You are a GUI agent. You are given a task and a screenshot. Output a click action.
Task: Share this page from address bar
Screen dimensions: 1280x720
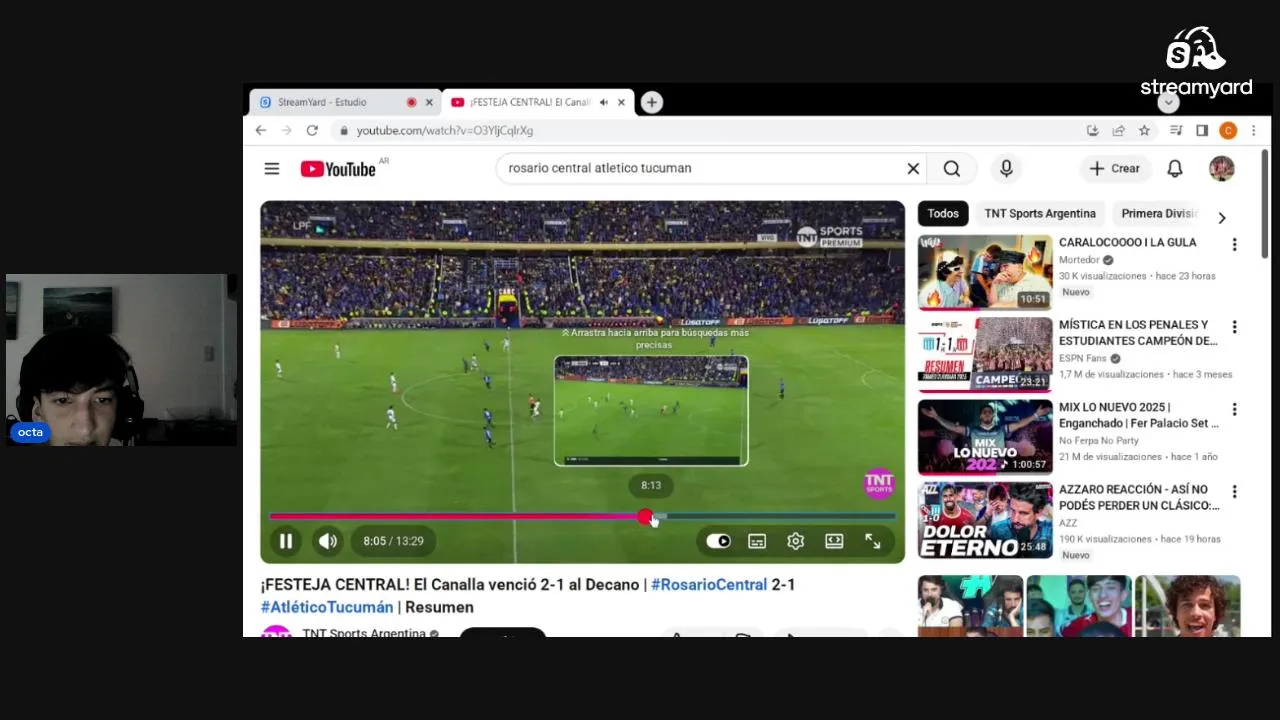(x=1119, y=131)
